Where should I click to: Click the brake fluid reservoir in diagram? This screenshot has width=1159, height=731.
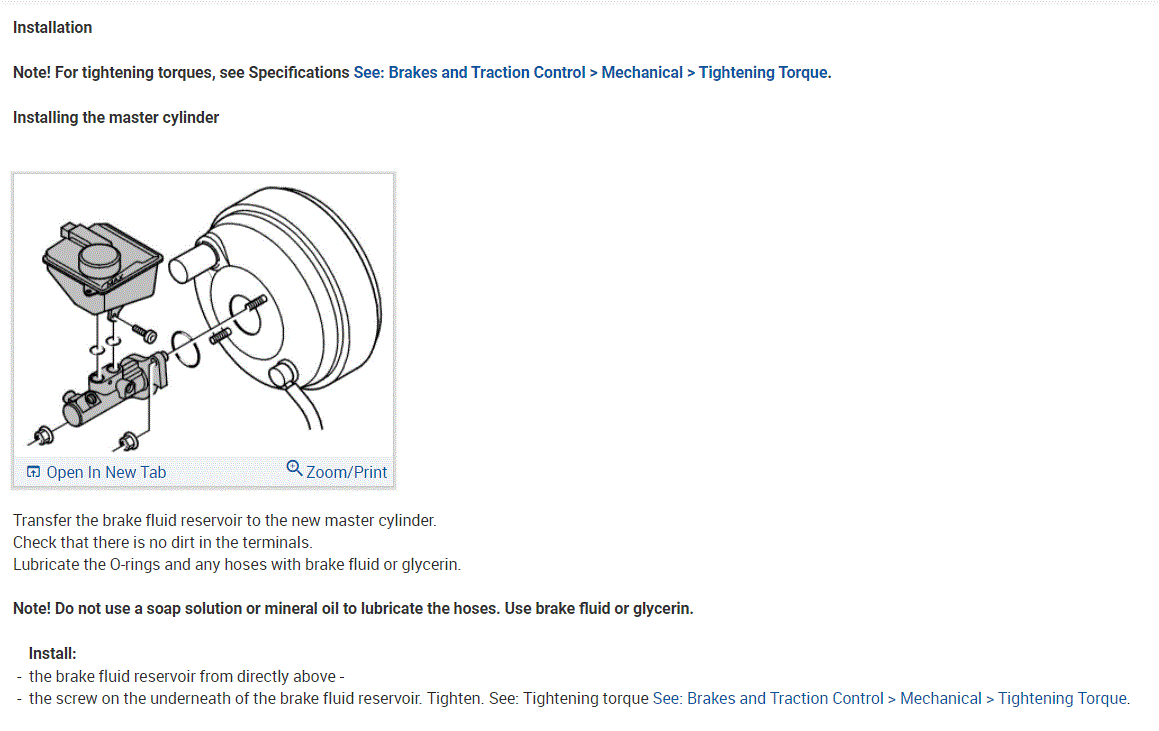tap(98, 262)
